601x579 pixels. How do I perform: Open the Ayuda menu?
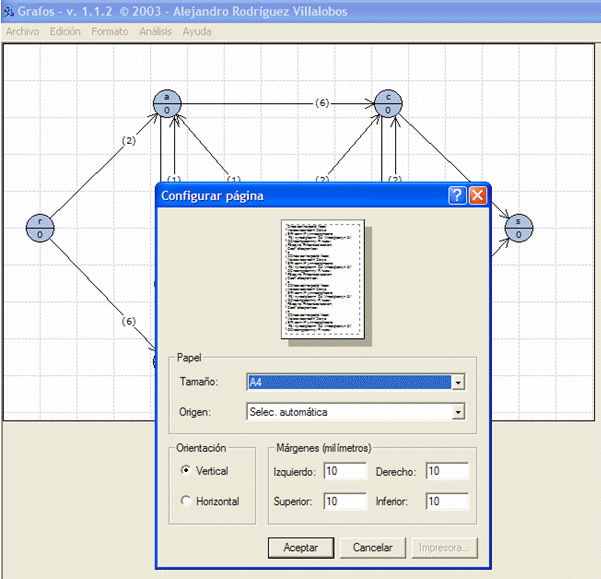(197, 31)
